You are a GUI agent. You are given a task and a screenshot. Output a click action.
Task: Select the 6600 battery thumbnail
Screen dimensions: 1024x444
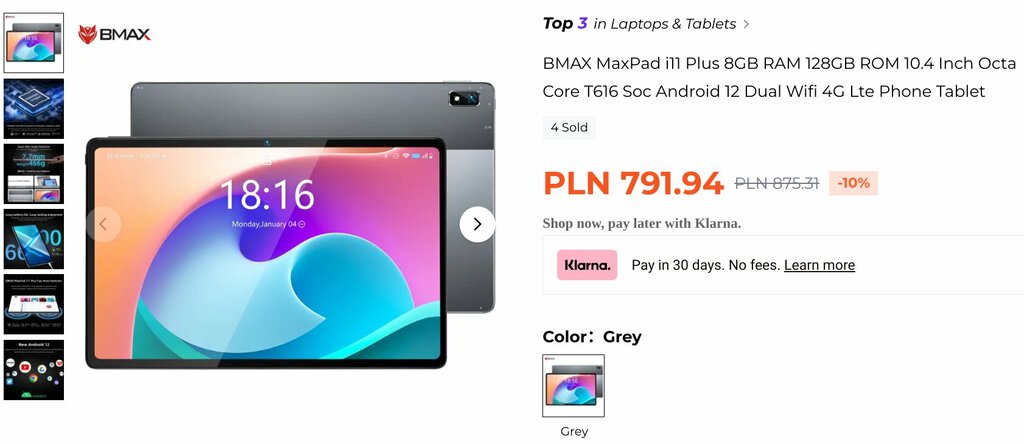[x=34, y=239]
